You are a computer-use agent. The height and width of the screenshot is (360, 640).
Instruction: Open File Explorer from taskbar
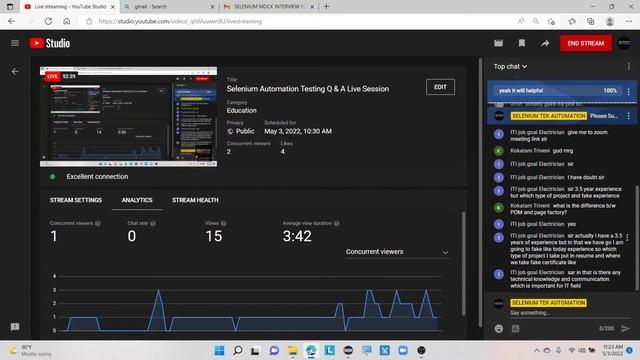[x=293, y=350]
